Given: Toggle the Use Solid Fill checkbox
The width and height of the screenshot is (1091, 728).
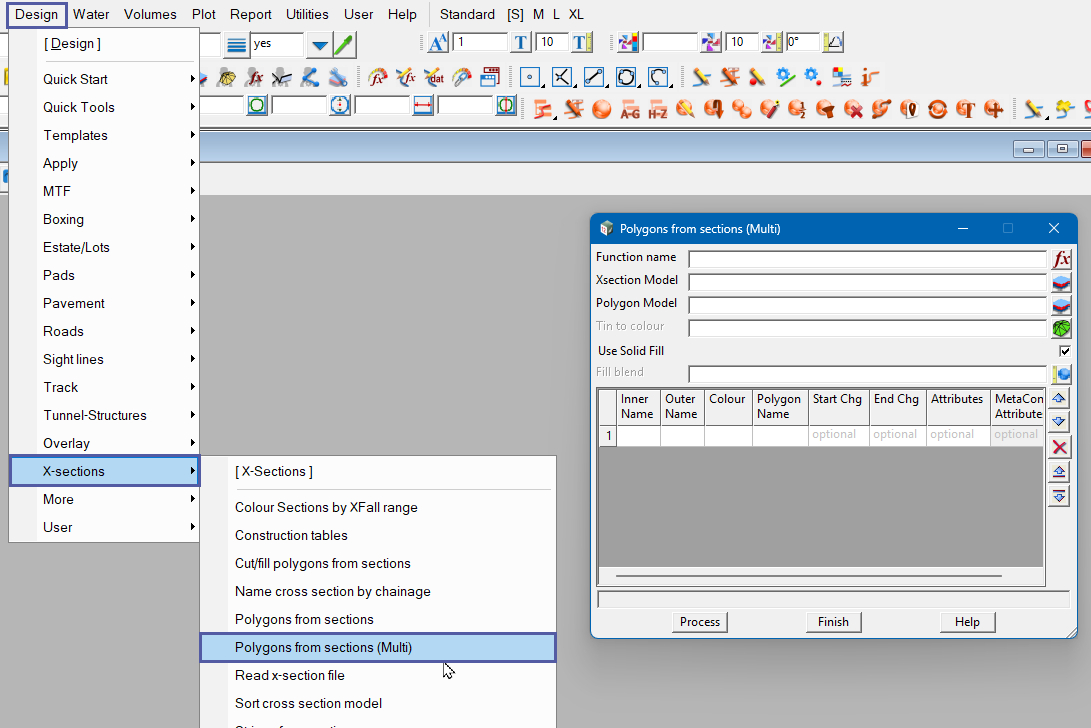Looking at the screenshot, I should tap(1065, 351).
